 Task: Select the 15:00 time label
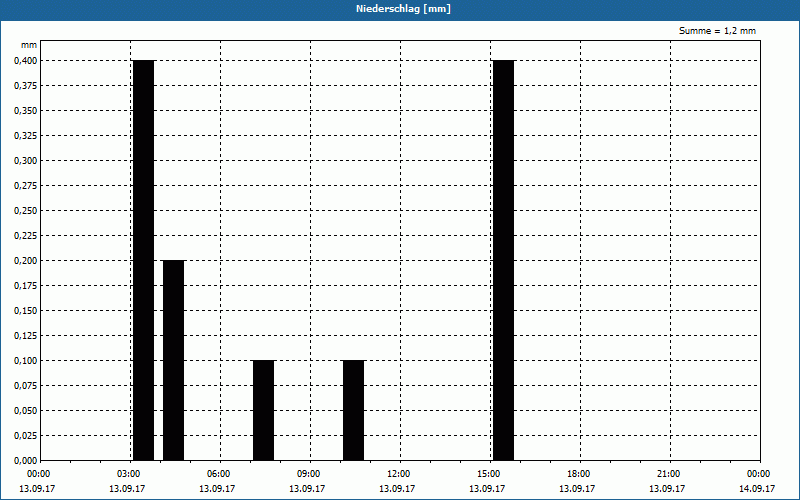pos(489,474)
